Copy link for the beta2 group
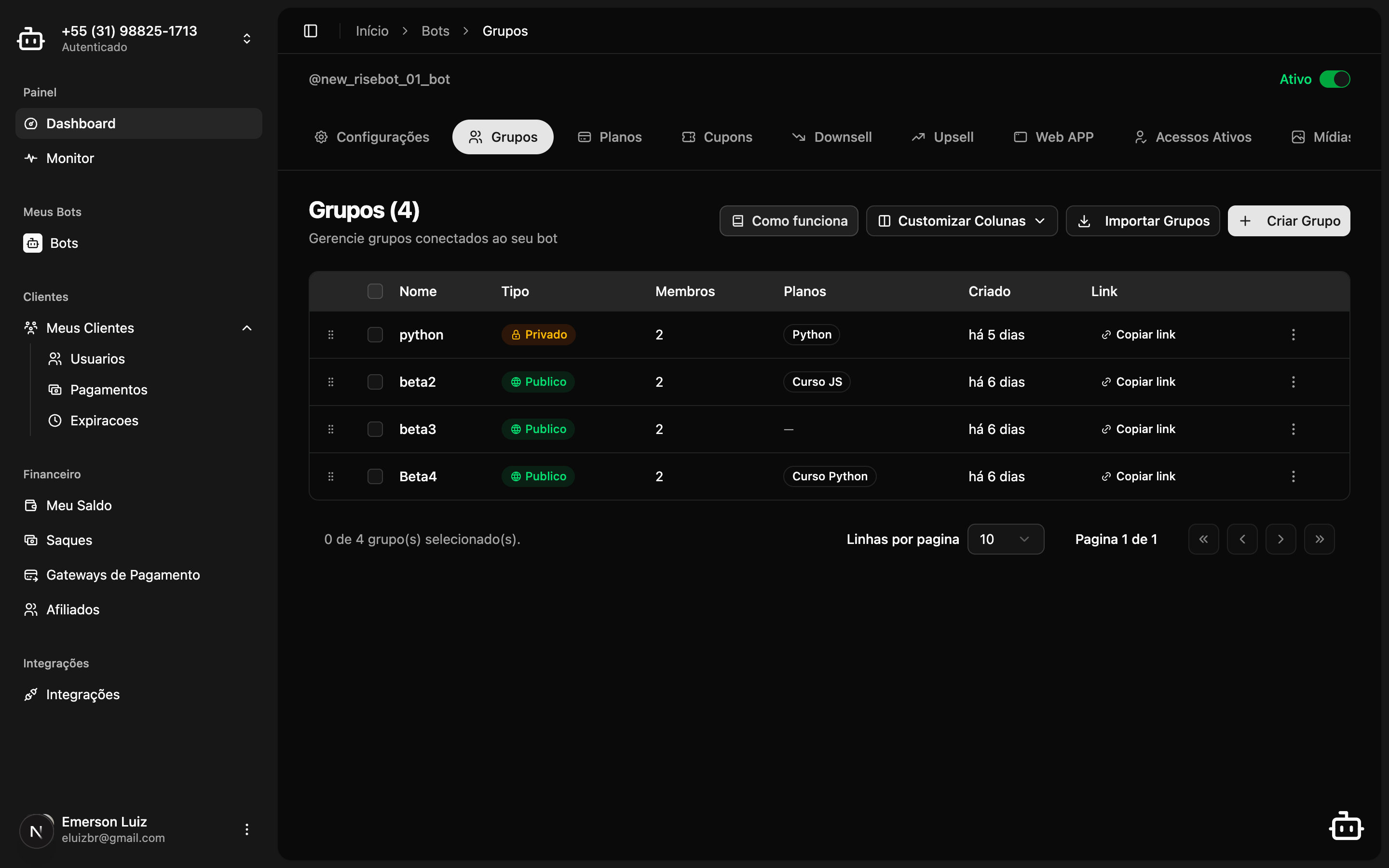1389x868 pixels. tap(1138, 382)
